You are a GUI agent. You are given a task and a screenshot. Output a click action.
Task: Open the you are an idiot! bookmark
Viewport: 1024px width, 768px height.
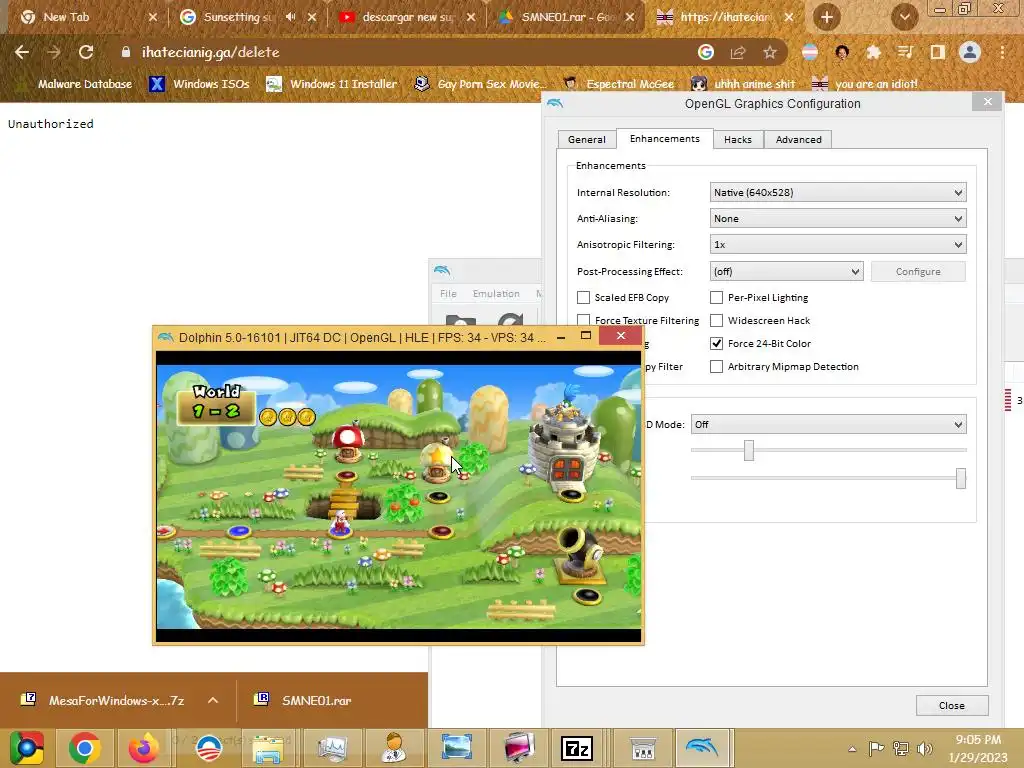864,84
